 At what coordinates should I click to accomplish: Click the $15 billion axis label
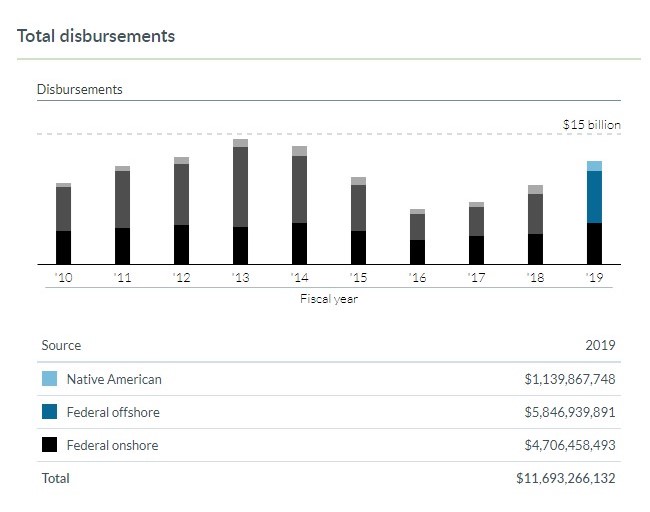pos(591,125)
